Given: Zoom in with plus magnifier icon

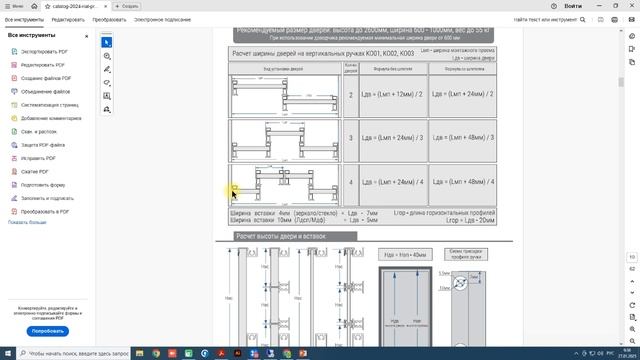Looking at the screenshot, I should tap(632, 329).
